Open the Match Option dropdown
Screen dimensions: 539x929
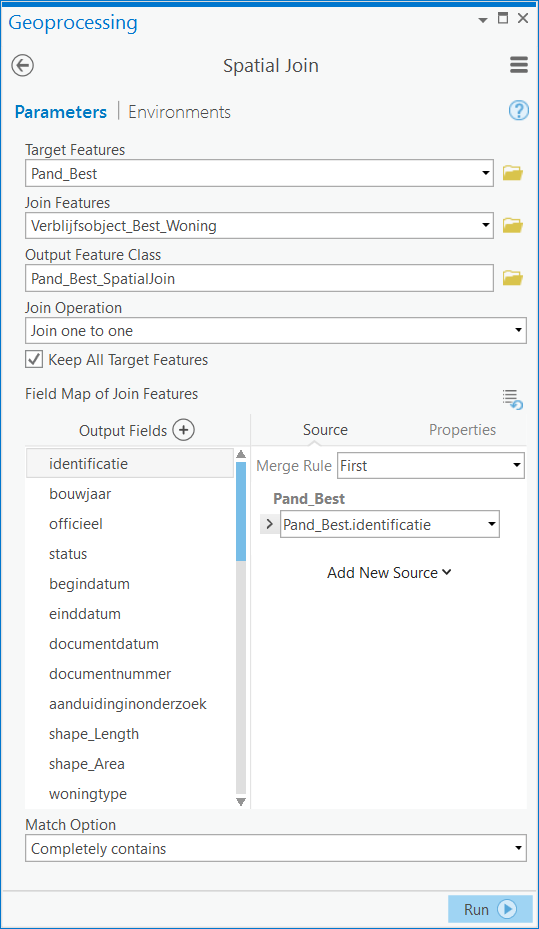click(275, 848)
